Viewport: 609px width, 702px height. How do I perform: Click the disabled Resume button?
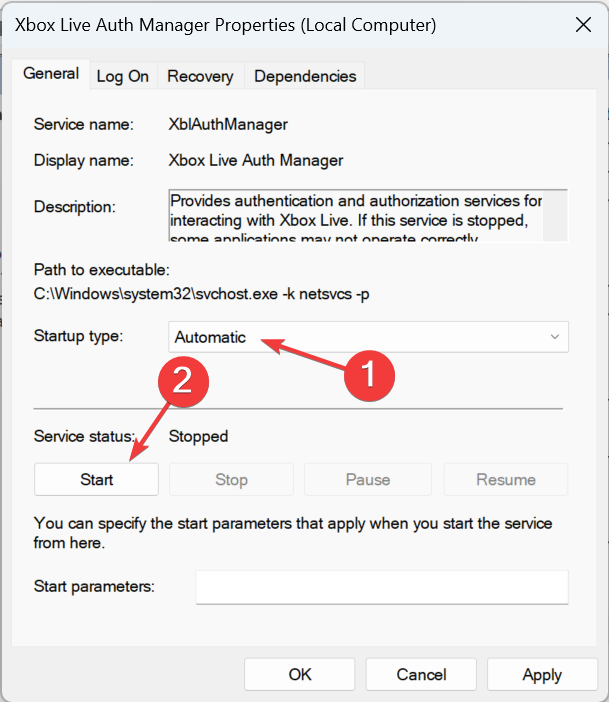[x=506, y=479]
